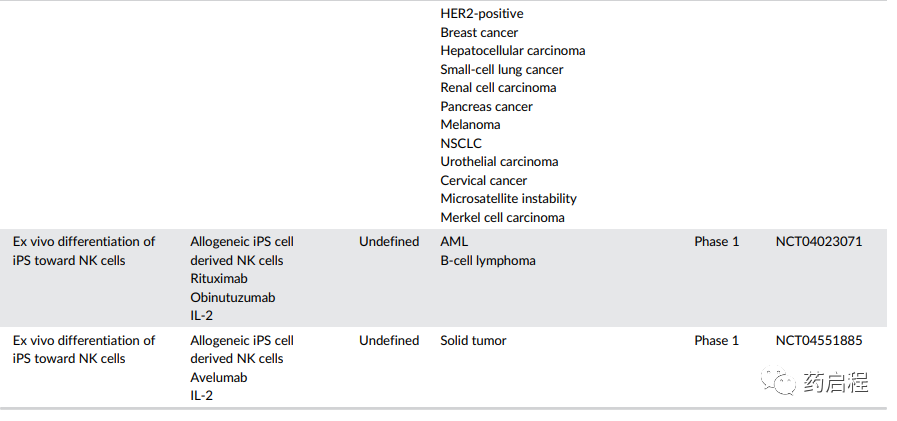Open trial identifier NCT04551885
The width and height of the screenshot is (897, 421).
(819, 341)
